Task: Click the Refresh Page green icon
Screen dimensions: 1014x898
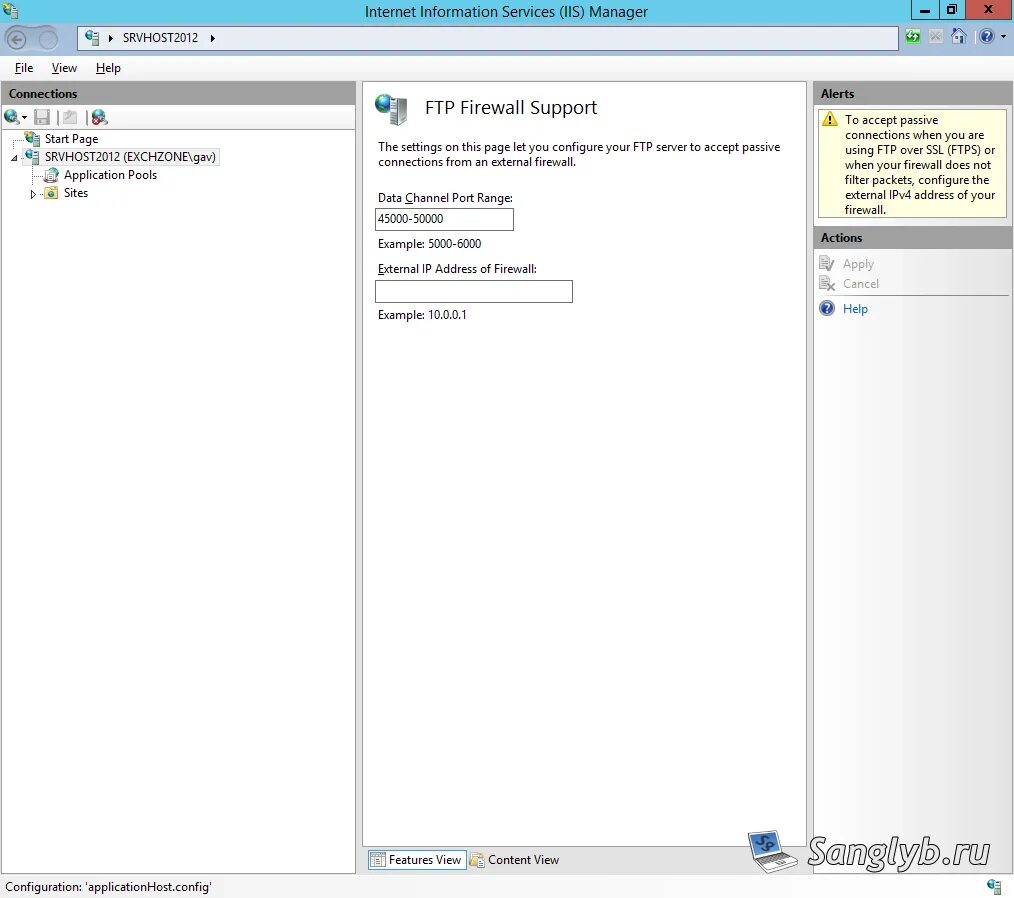Action: click(912, 36)
